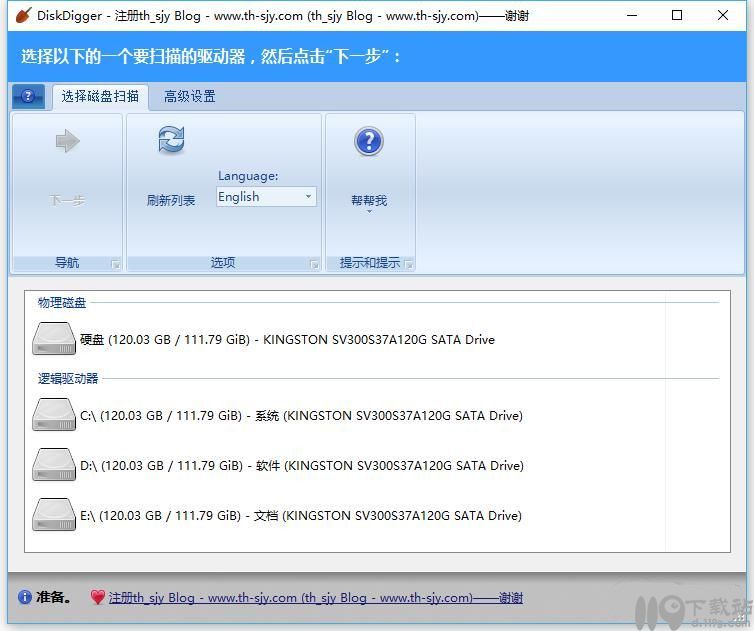This screenshot has width=754, height=631.
Task: Click the 下一步 next arrow icon
Action: (x=68, y=141)
